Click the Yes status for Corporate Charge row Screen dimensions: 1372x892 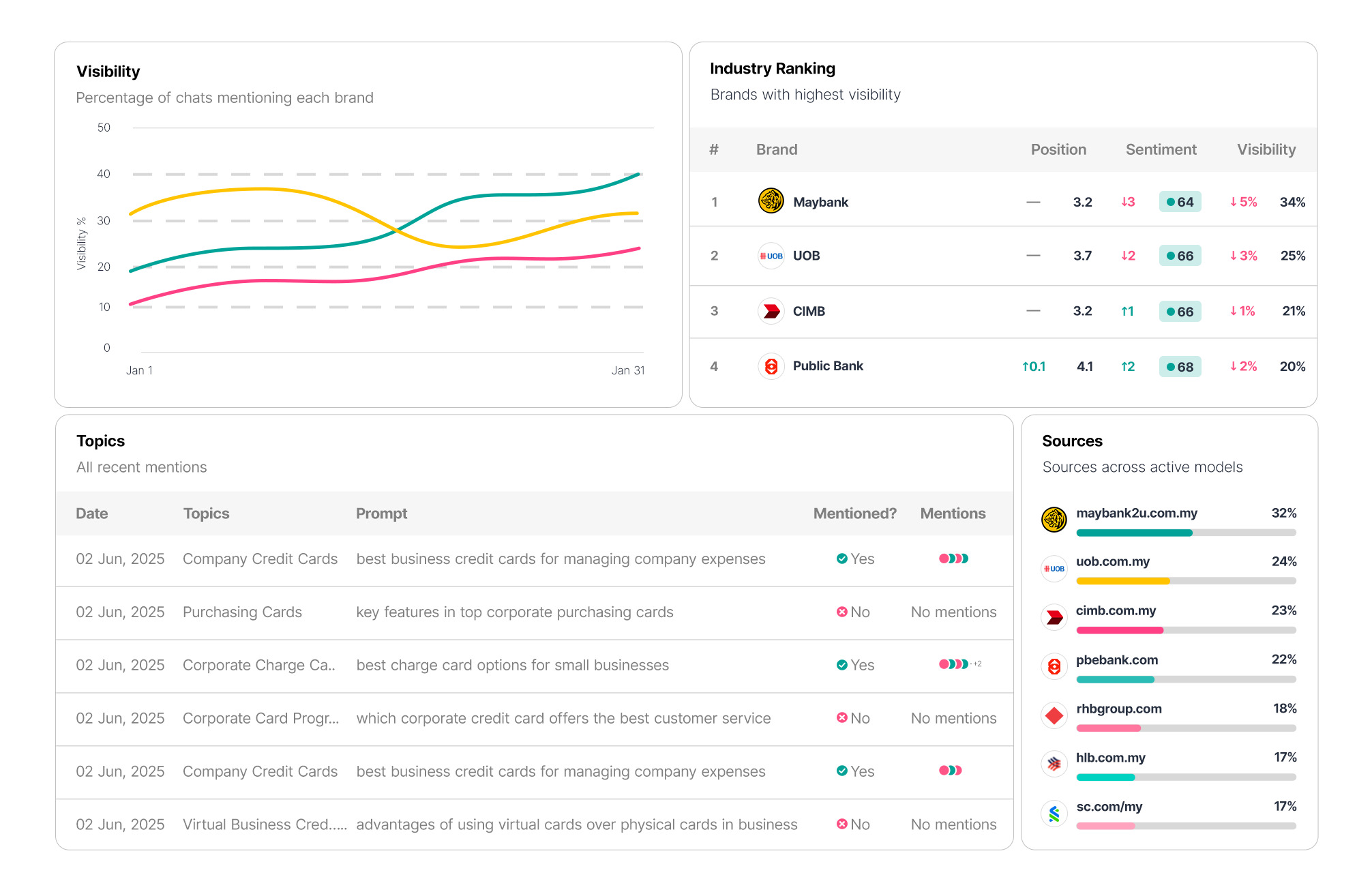click(x=855, y=665)
